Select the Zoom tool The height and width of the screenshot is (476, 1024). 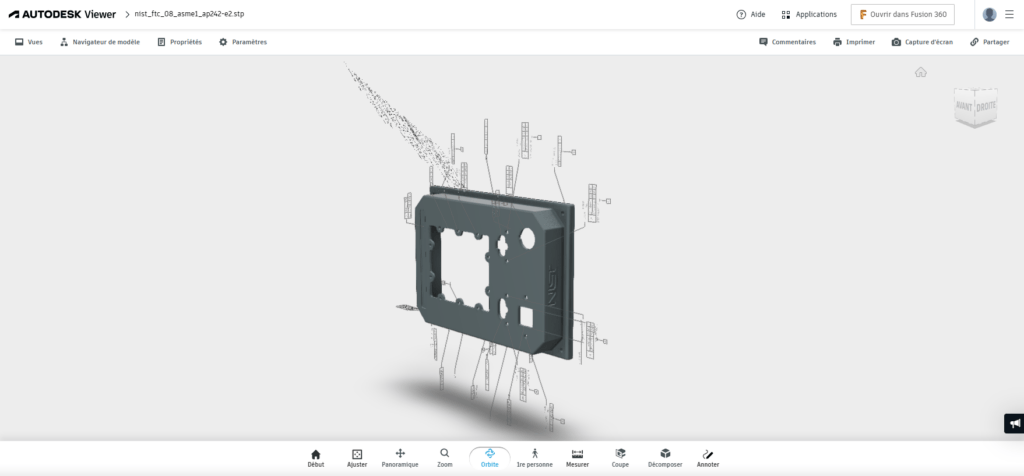pyautogui.click(x=445, y=458)
